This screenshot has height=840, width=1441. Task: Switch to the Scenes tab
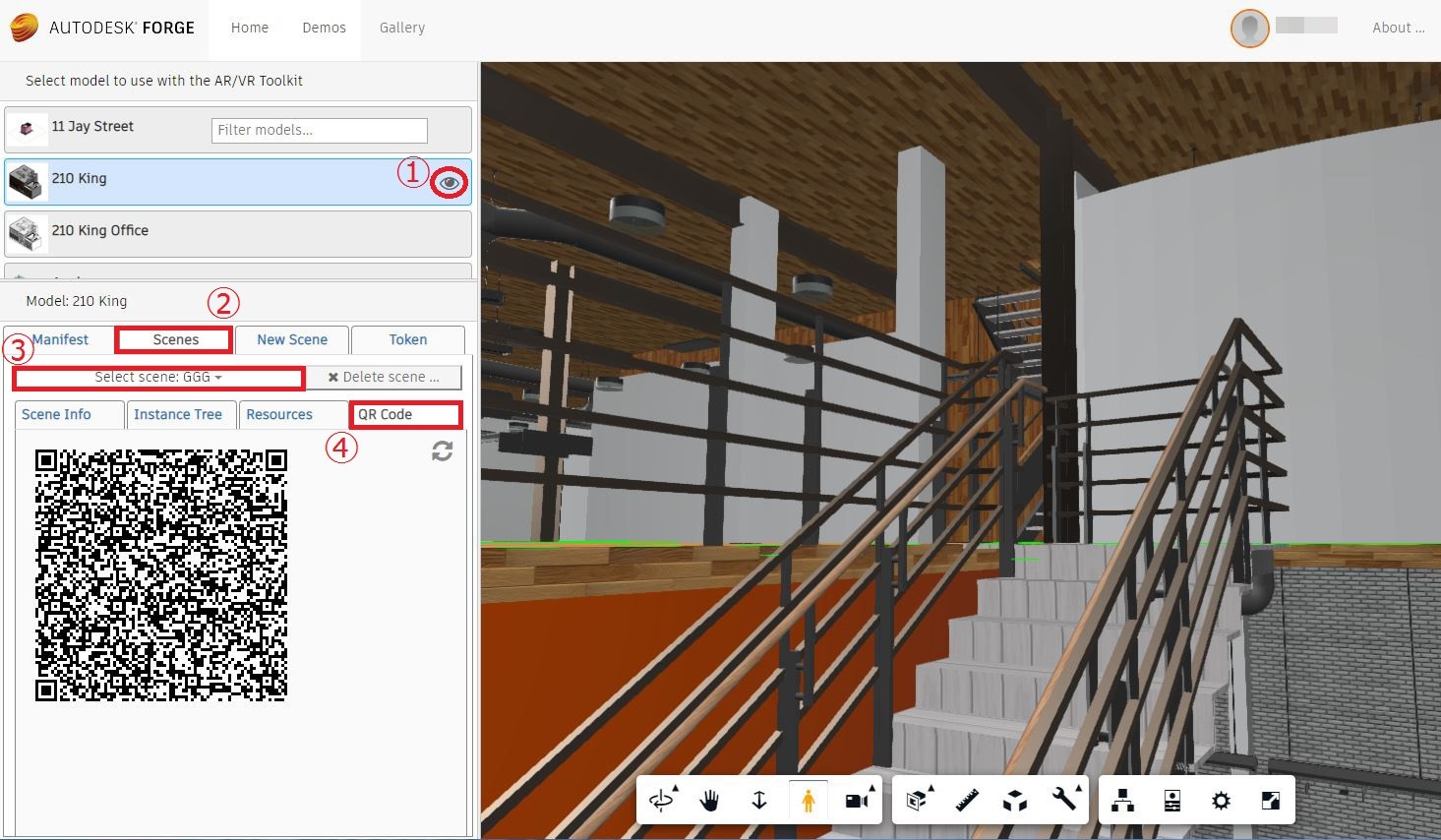click(x=175, y=339)
